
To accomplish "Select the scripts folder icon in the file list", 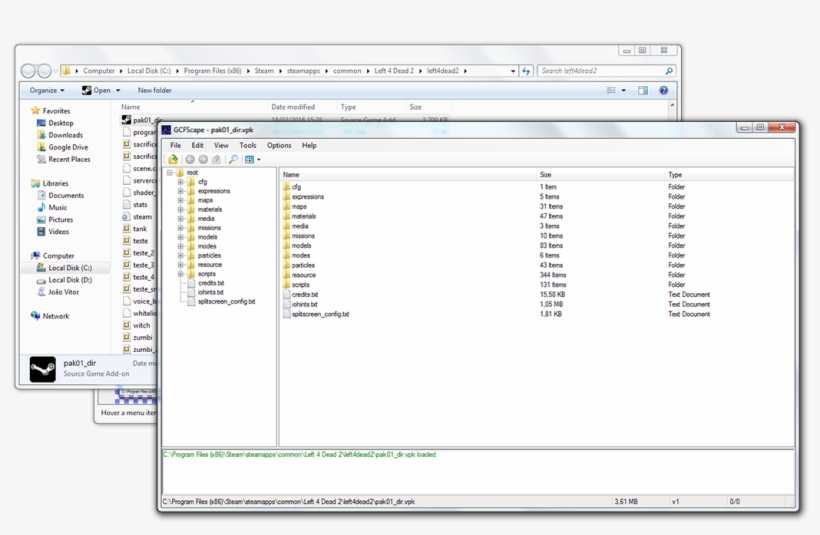I will coord(286,284).
